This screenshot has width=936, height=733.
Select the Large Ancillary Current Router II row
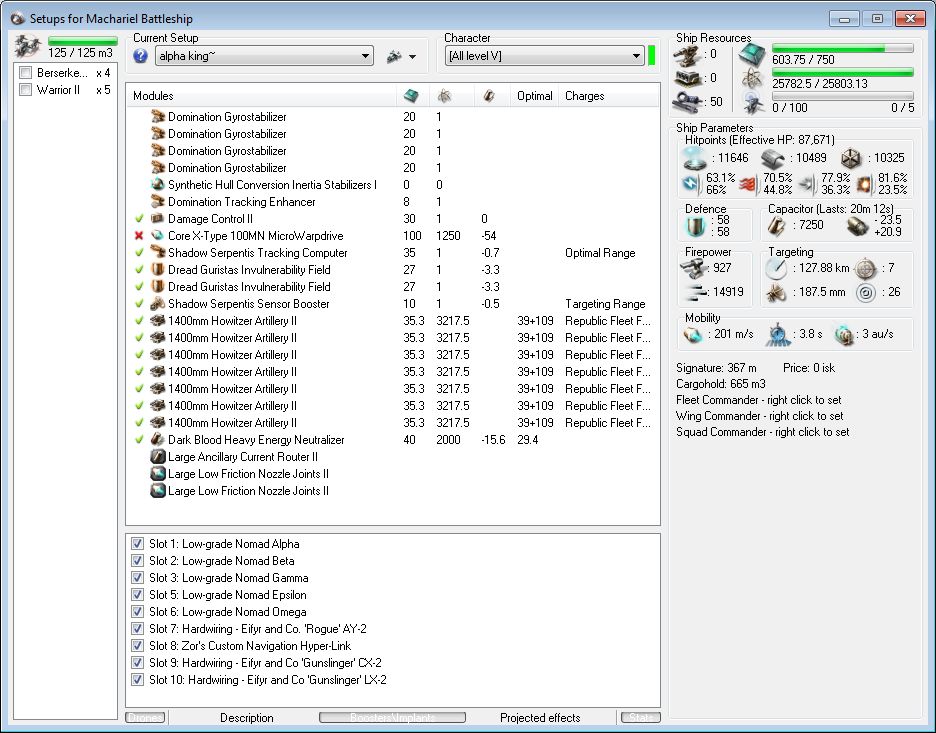click(x=393, y=457)
